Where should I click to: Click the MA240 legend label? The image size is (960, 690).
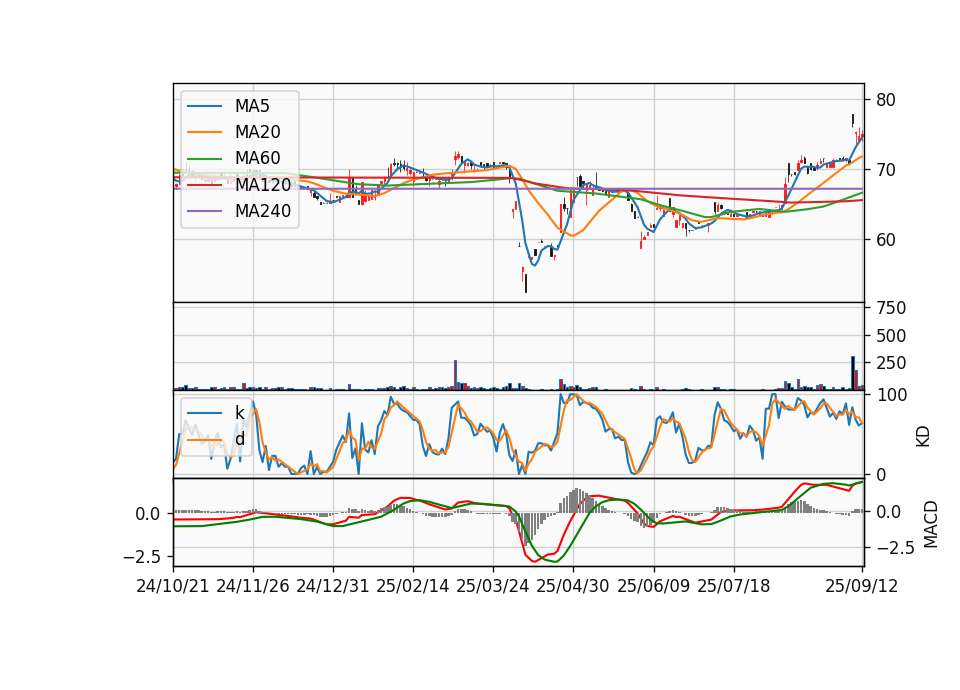tap(263, 211)
